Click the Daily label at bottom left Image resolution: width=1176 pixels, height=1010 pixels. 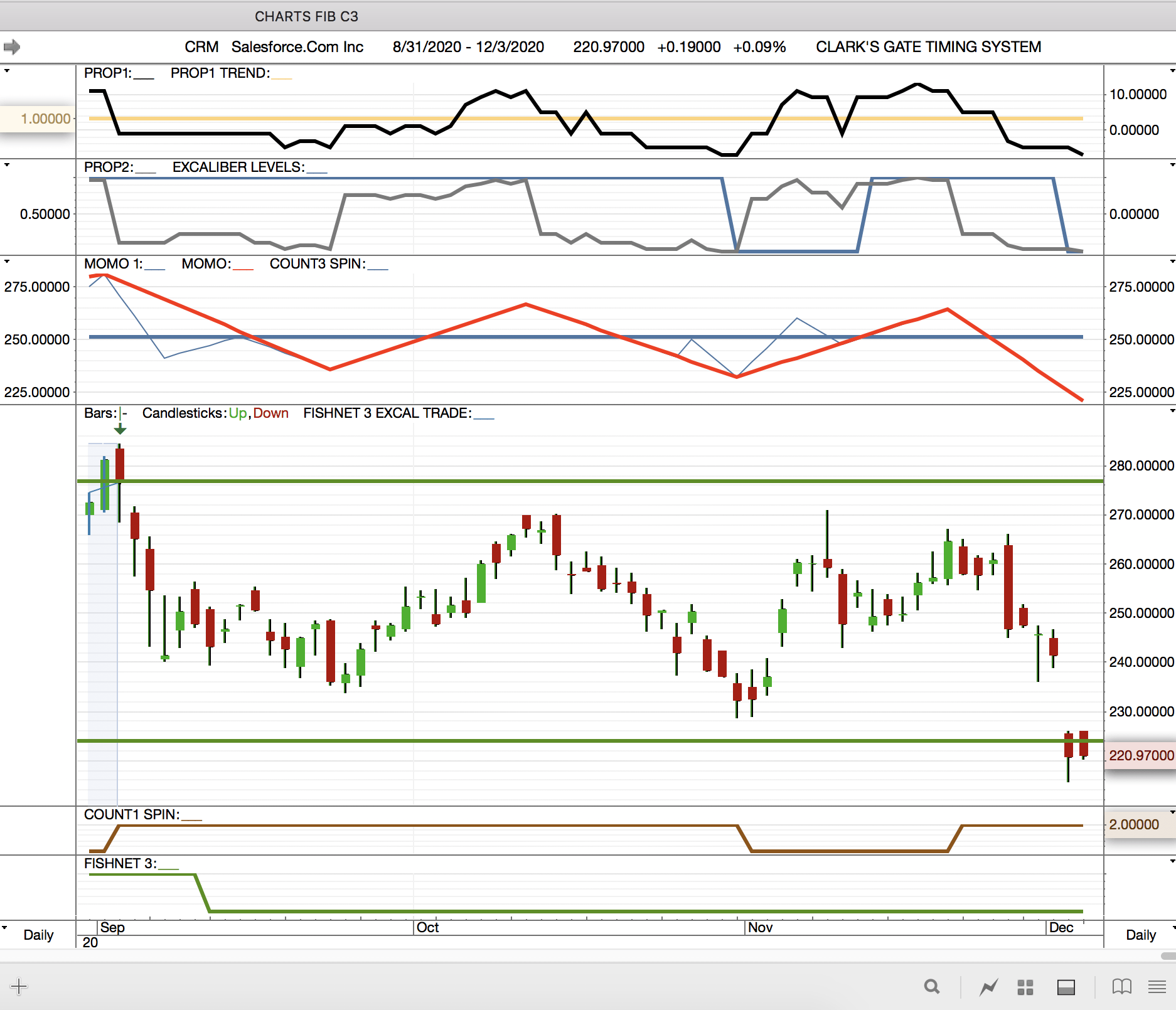pyautogui.click(x=38, y=935)
